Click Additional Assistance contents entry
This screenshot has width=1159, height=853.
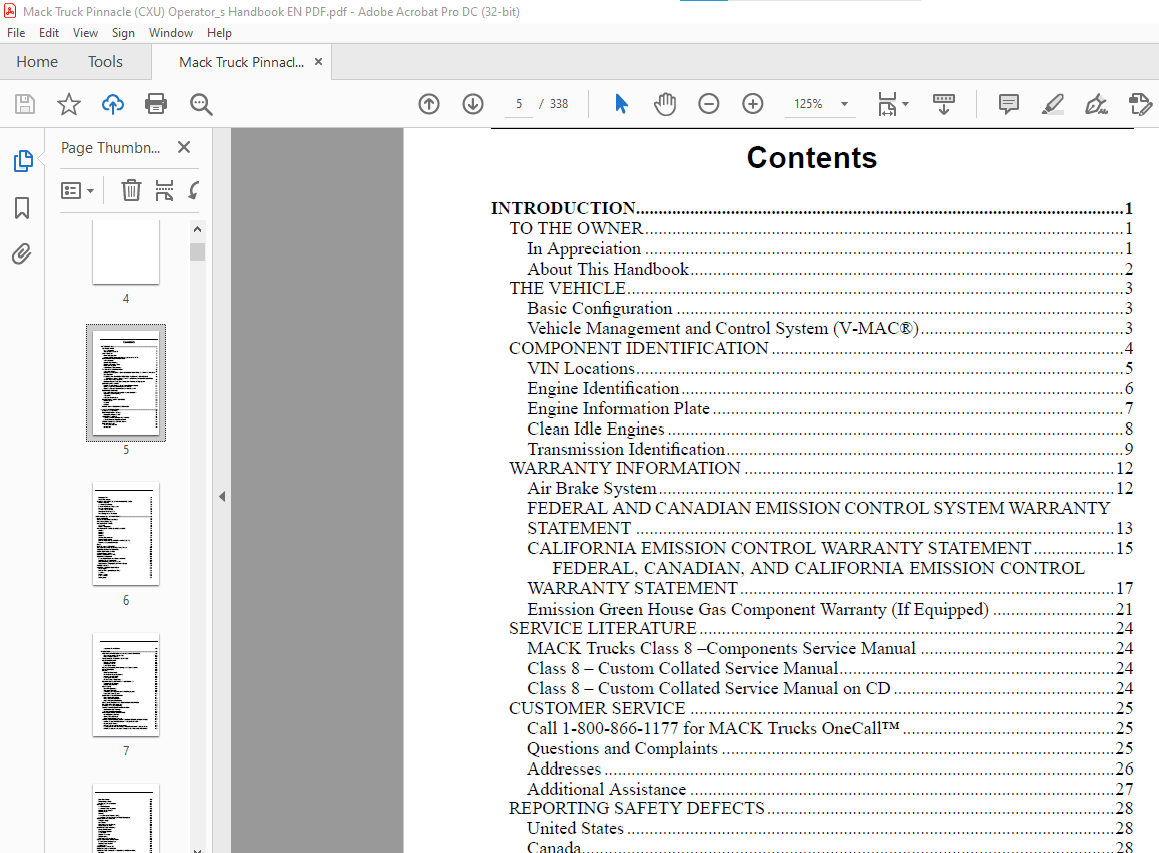830,789
